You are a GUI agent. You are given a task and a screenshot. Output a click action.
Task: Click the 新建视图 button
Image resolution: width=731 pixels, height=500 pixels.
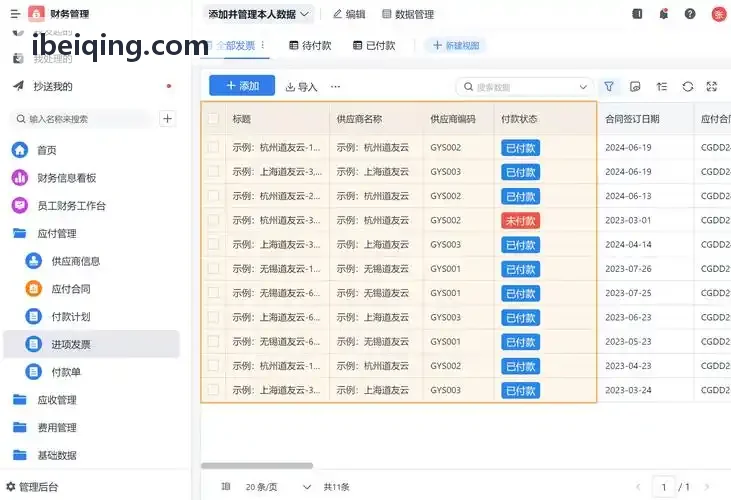tap(455, 45)
